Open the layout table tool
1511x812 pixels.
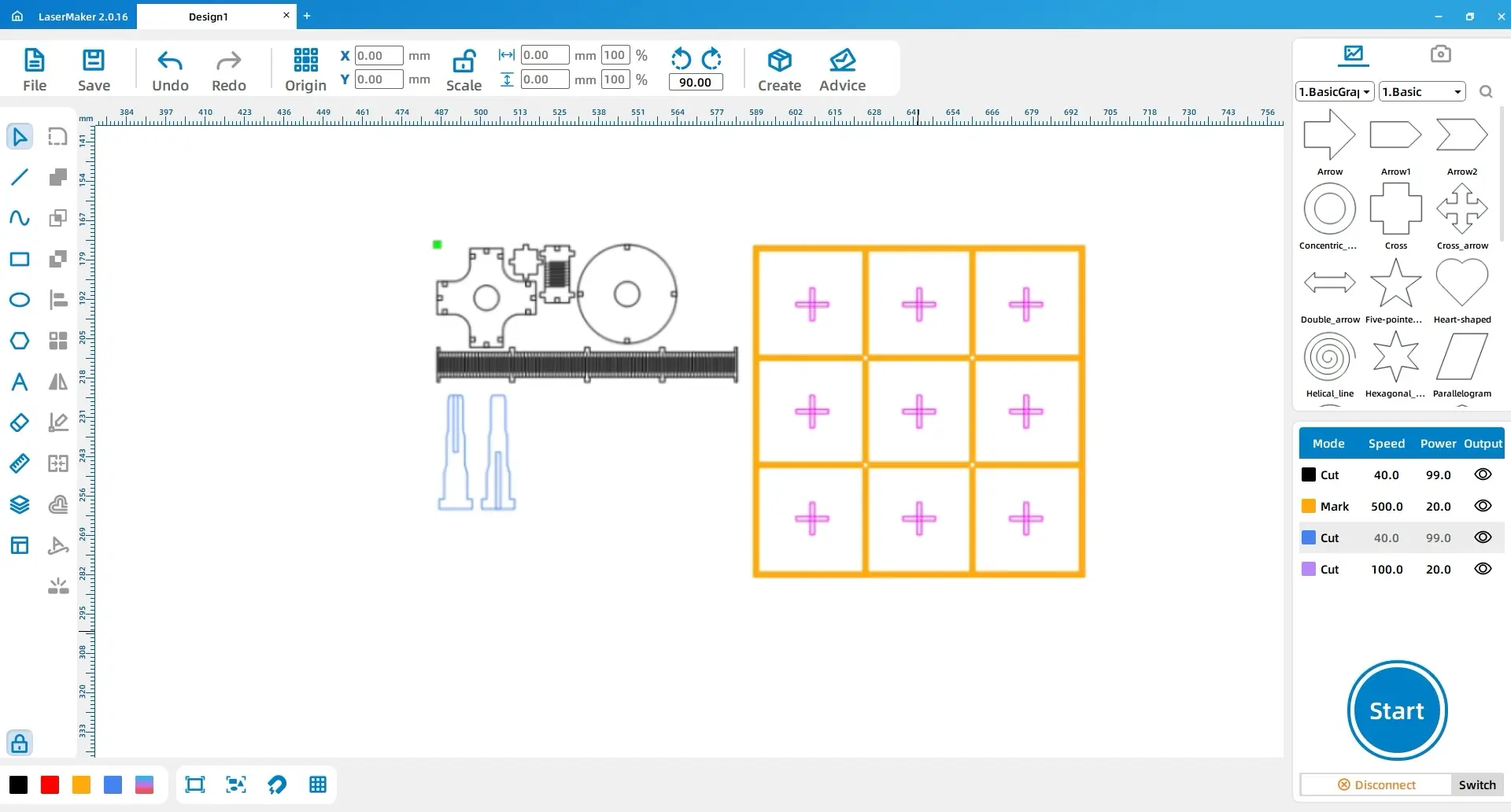(x=20, y=545)
